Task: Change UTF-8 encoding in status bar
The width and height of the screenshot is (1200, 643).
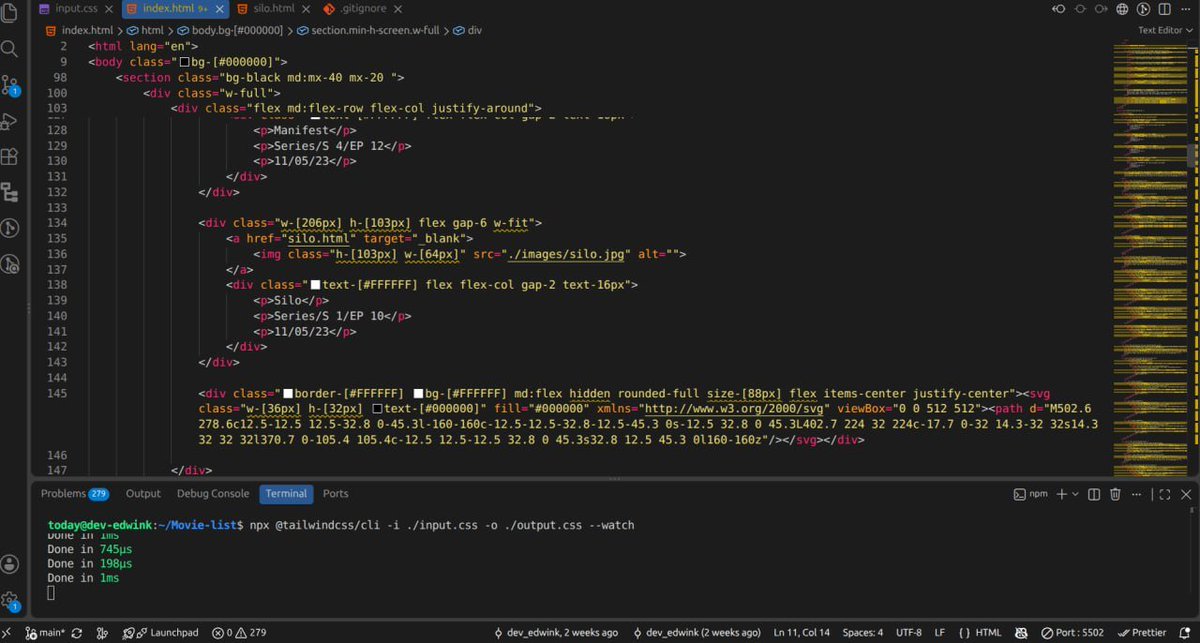Action: pyautogui.click(x=909, y=633)
